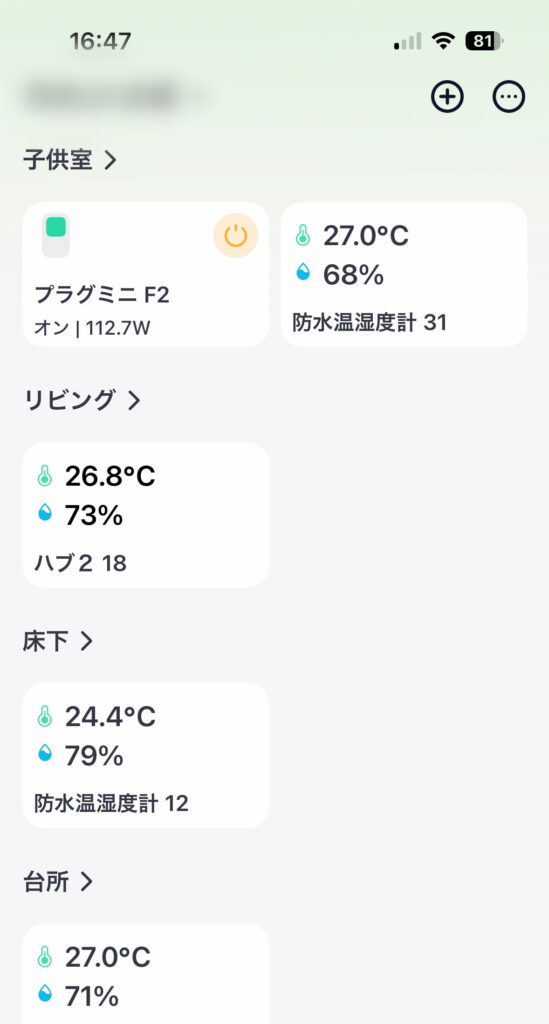Image resolution: width=549 pixels, height=1024 pixels.
Task: Expand the 床下 room section
Action: click(58, 641)
